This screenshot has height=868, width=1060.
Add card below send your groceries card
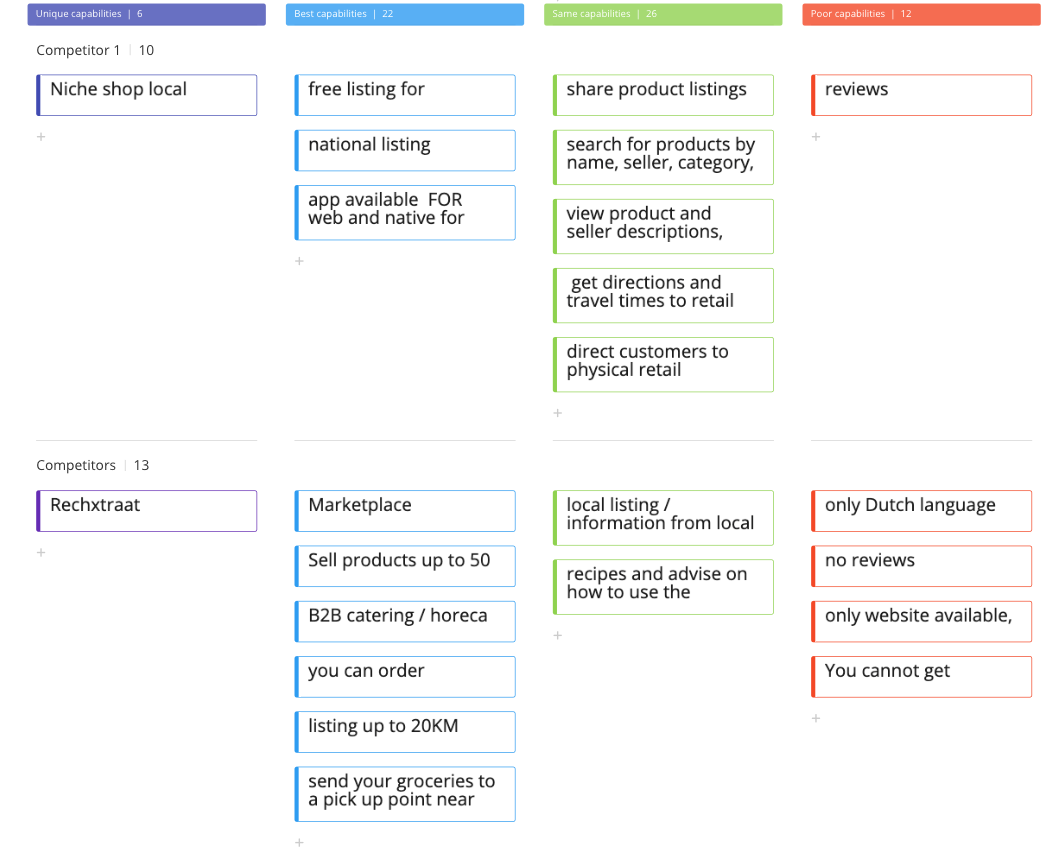point(299,843)
